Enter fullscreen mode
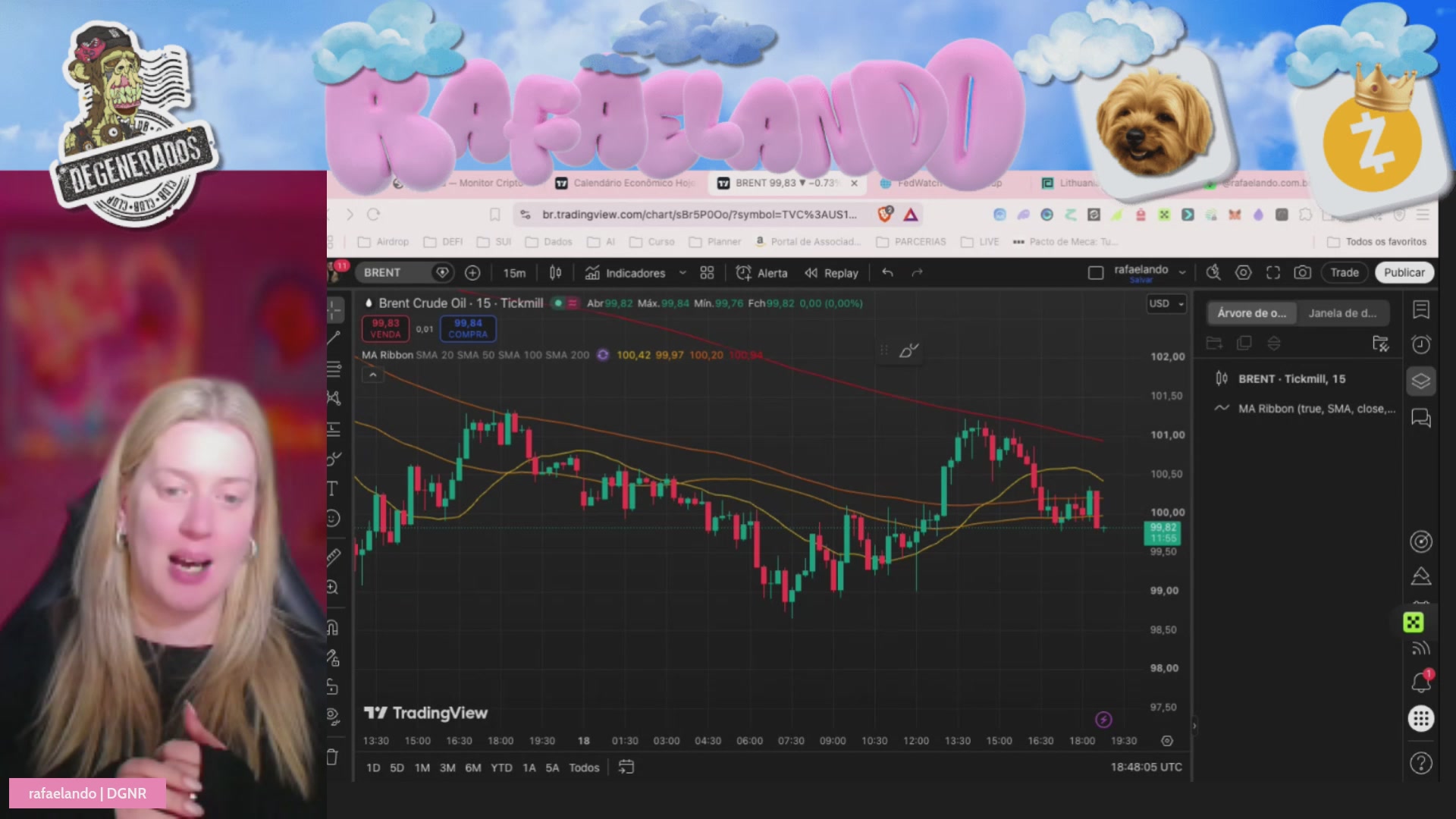Image resolution: width=1456 pixels, height=819 pixels. (1273, 273)
